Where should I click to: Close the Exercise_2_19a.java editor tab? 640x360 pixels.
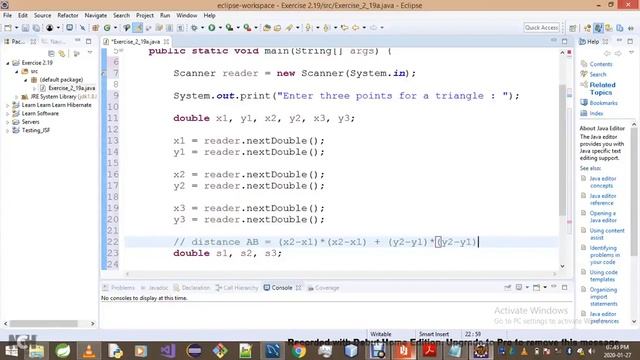167,42
